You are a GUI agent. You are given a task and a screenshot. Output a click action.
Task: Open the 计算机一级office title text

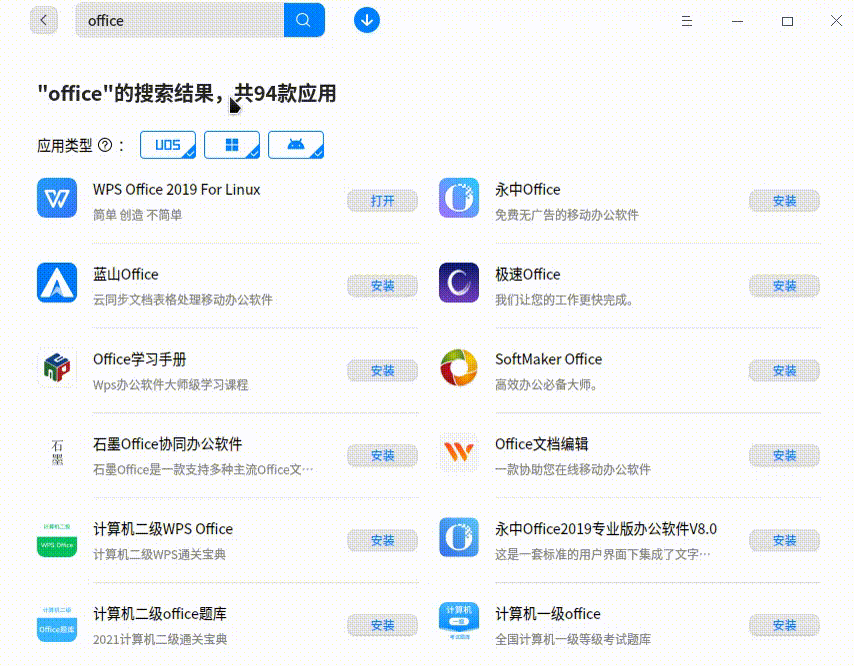point(547,614)
